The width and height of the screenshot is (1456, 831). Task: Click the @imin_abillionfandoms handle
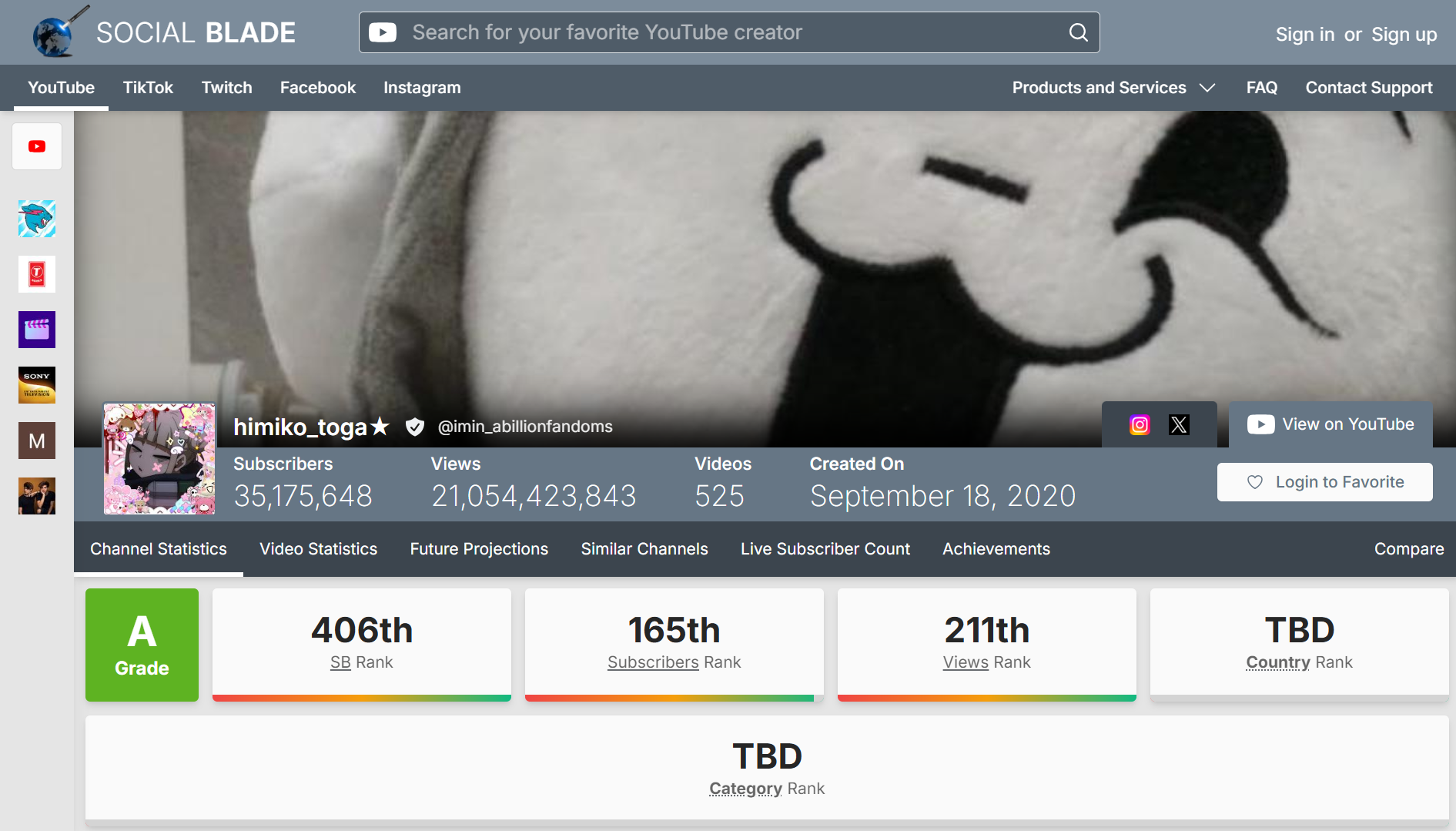[x=525, y=427]
